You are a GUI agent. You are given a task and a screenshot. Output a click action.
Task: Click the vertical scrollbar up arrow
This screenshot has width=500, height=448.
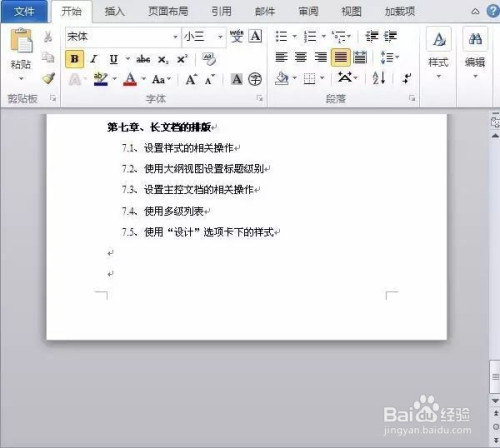pos(496,136)
